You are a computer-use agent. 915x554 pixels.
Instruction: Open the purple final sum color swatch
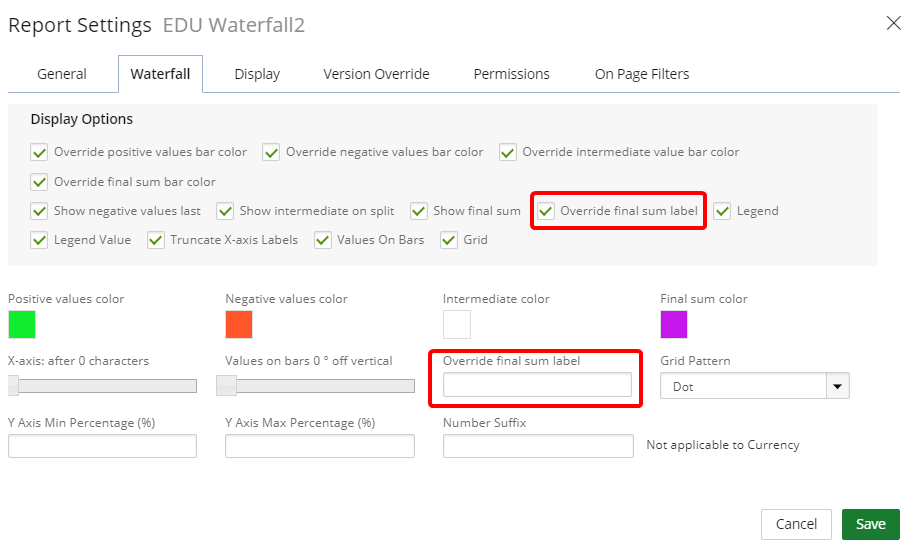click(674, 325)
